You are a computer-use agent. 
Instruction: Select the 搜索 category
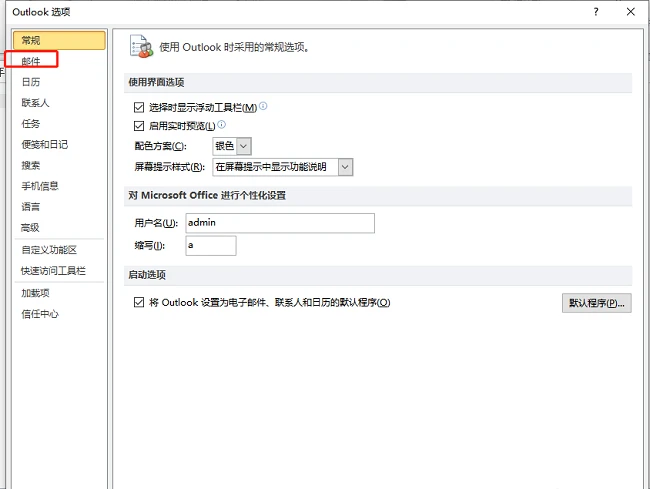click(x=31, y=165)
